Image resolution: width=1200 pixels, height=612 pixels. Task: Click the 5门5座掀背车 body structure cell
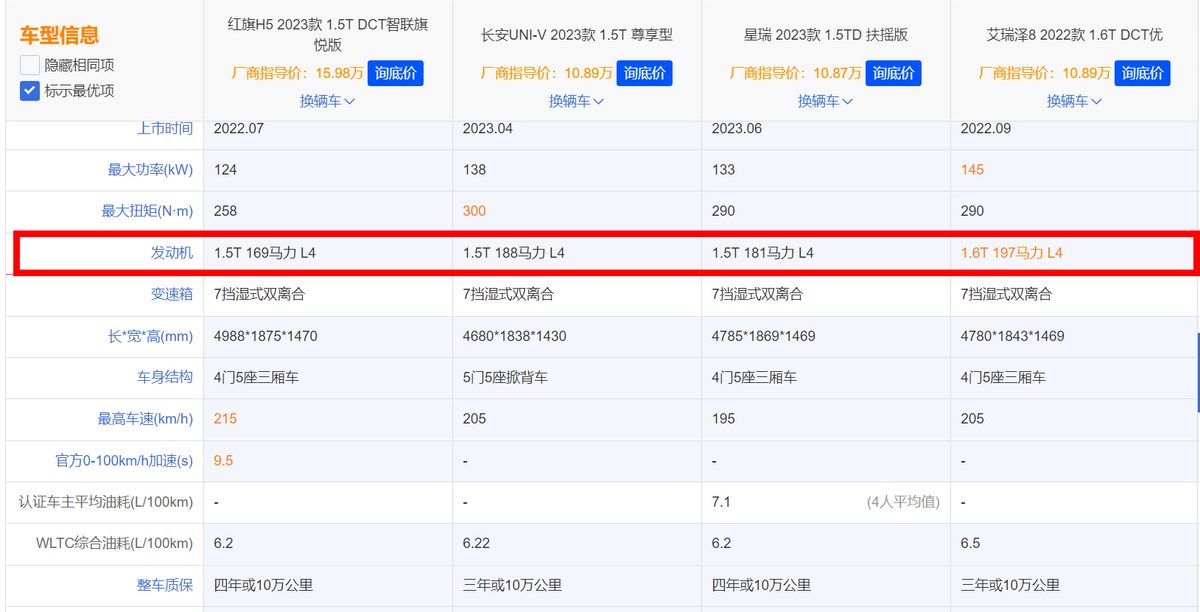pos(505,378)
